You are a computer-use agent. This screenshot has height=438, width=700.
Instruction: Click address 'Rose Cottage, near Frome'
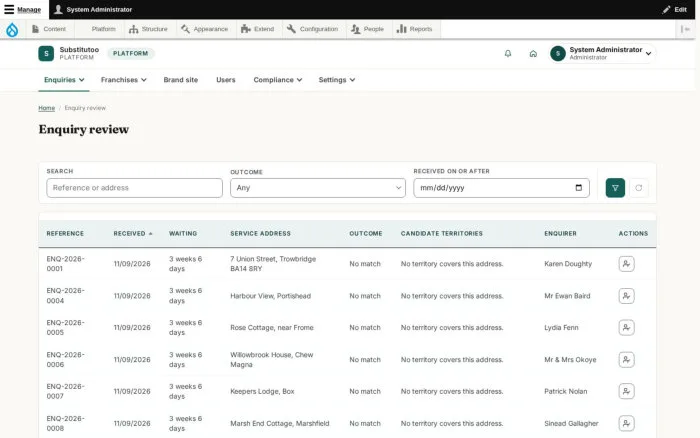coord(272,328)
